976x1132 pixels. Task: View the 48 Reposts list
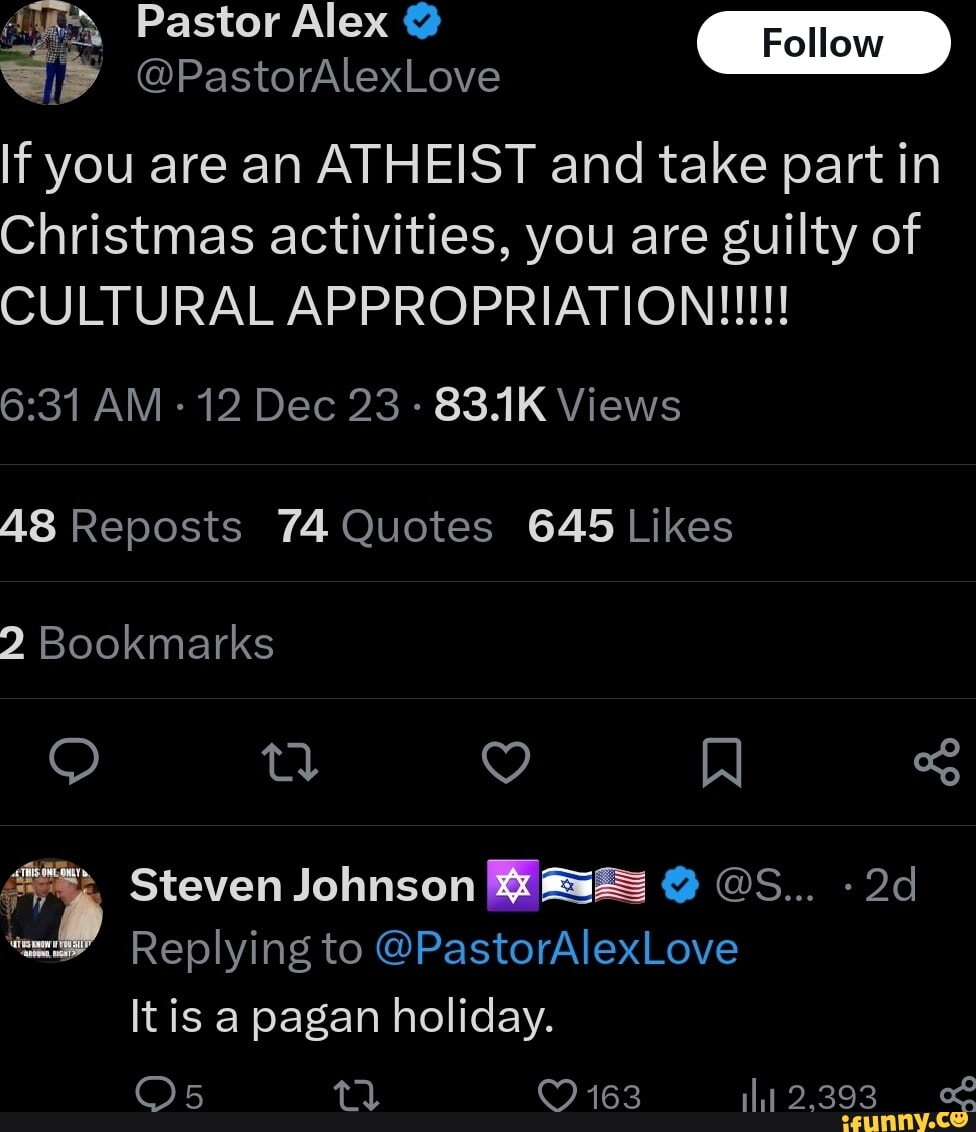pos(120,525)
